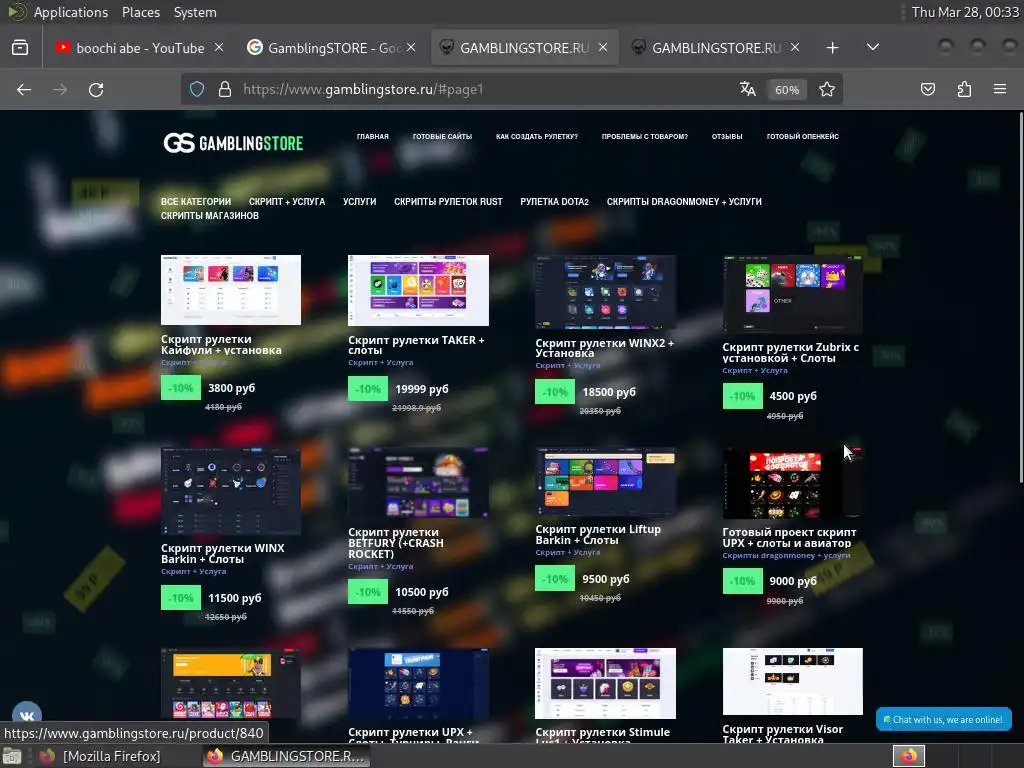Screen dimensions: 1024x768
Task: Open the Кайфули script product thumbnail
Action: click(231, 290)
